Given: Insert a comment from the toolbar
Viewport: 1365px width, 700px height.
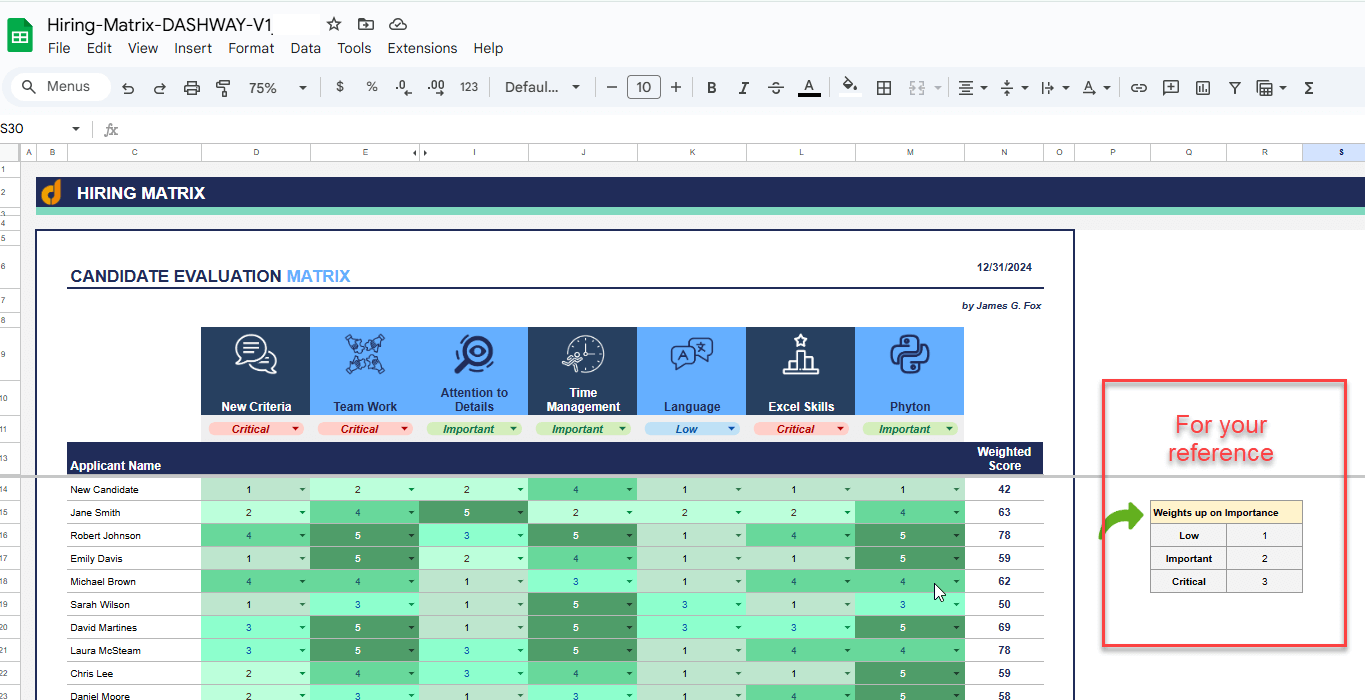Looking at the screenshot, I should [1170, 87].
